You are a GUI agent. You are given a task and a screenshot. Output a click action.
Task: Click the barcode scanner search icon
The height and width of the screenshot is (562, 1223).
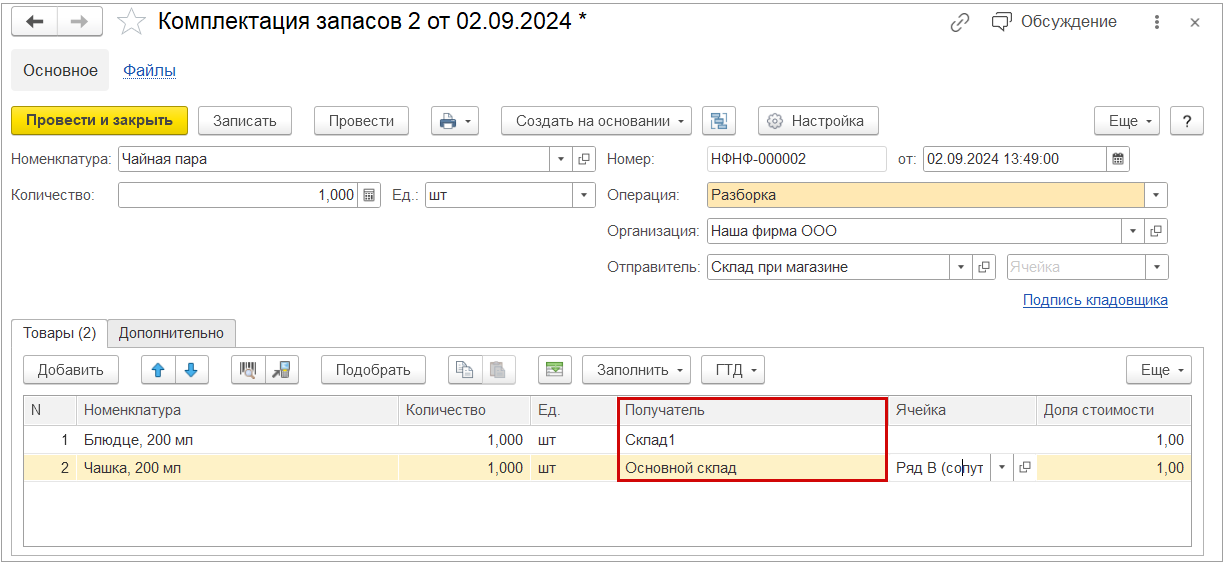249,370
